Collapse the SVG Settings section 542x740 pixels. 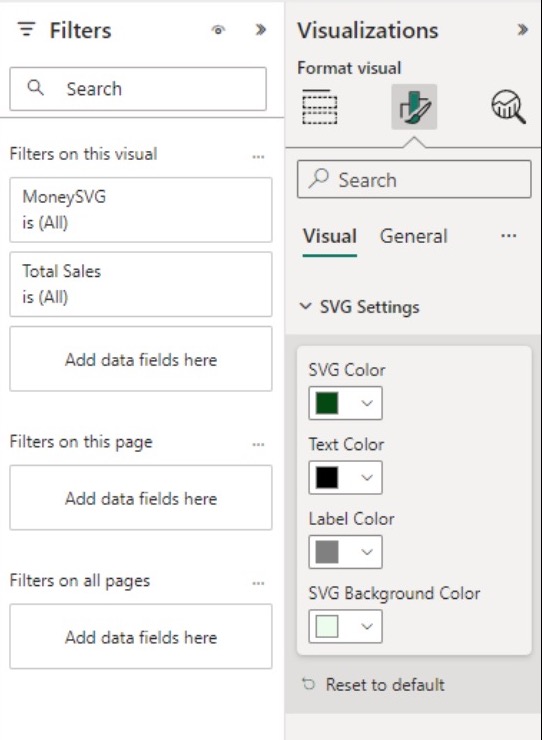tap(305, 306)
